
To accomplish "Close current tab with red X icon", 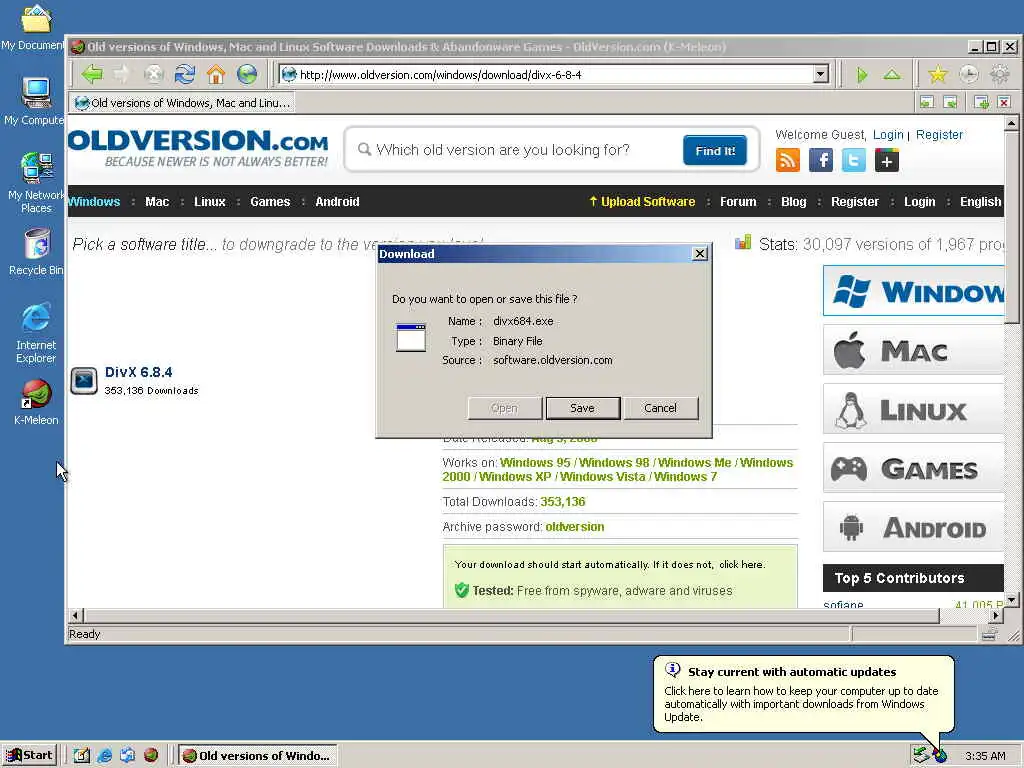I will tap(1004, 102).
